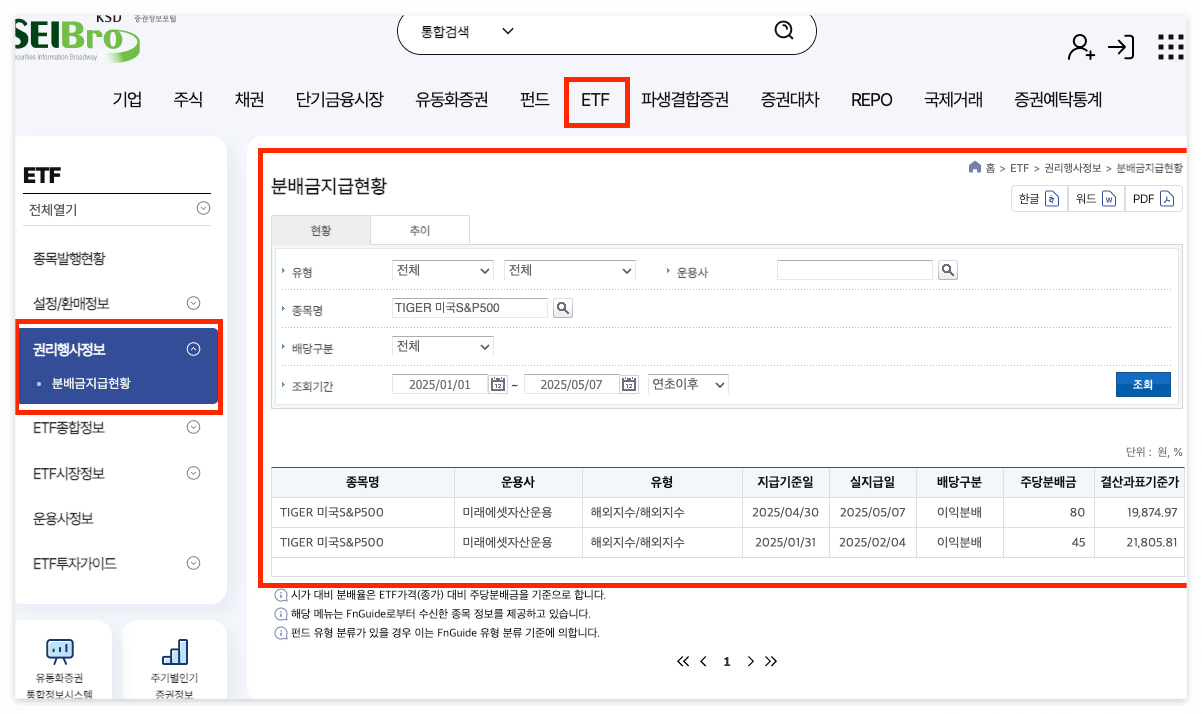Open 배당구분 dropdown
This screenshot has height=714, width=1202.
coord(443,346)
